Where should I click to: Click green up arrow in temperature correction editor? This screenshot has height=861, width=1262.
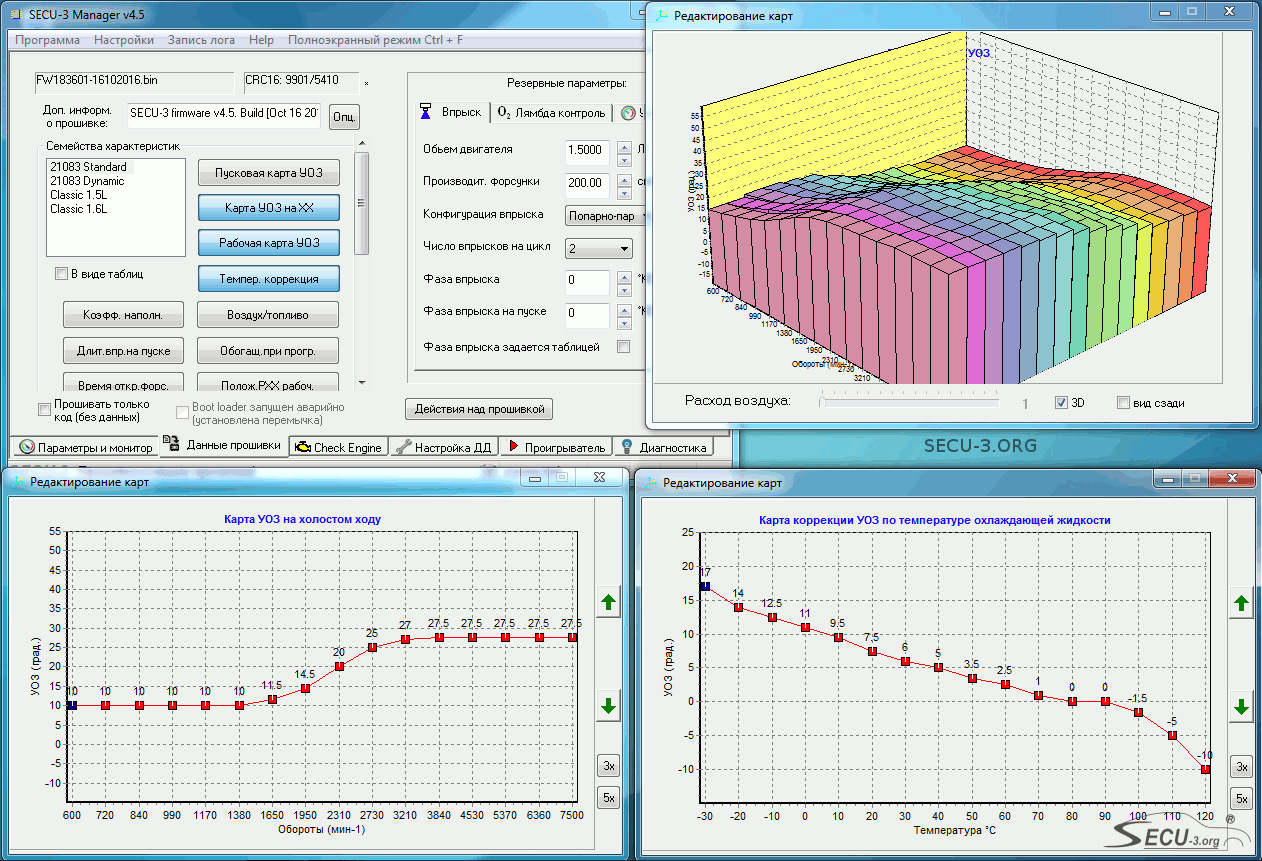point(1241,603)
